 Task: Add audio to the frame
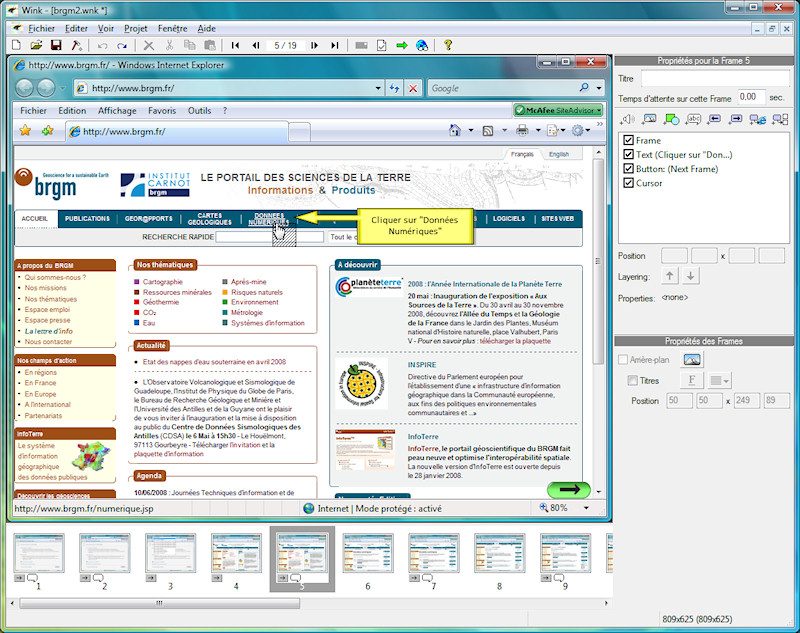(x=627, y=119)
